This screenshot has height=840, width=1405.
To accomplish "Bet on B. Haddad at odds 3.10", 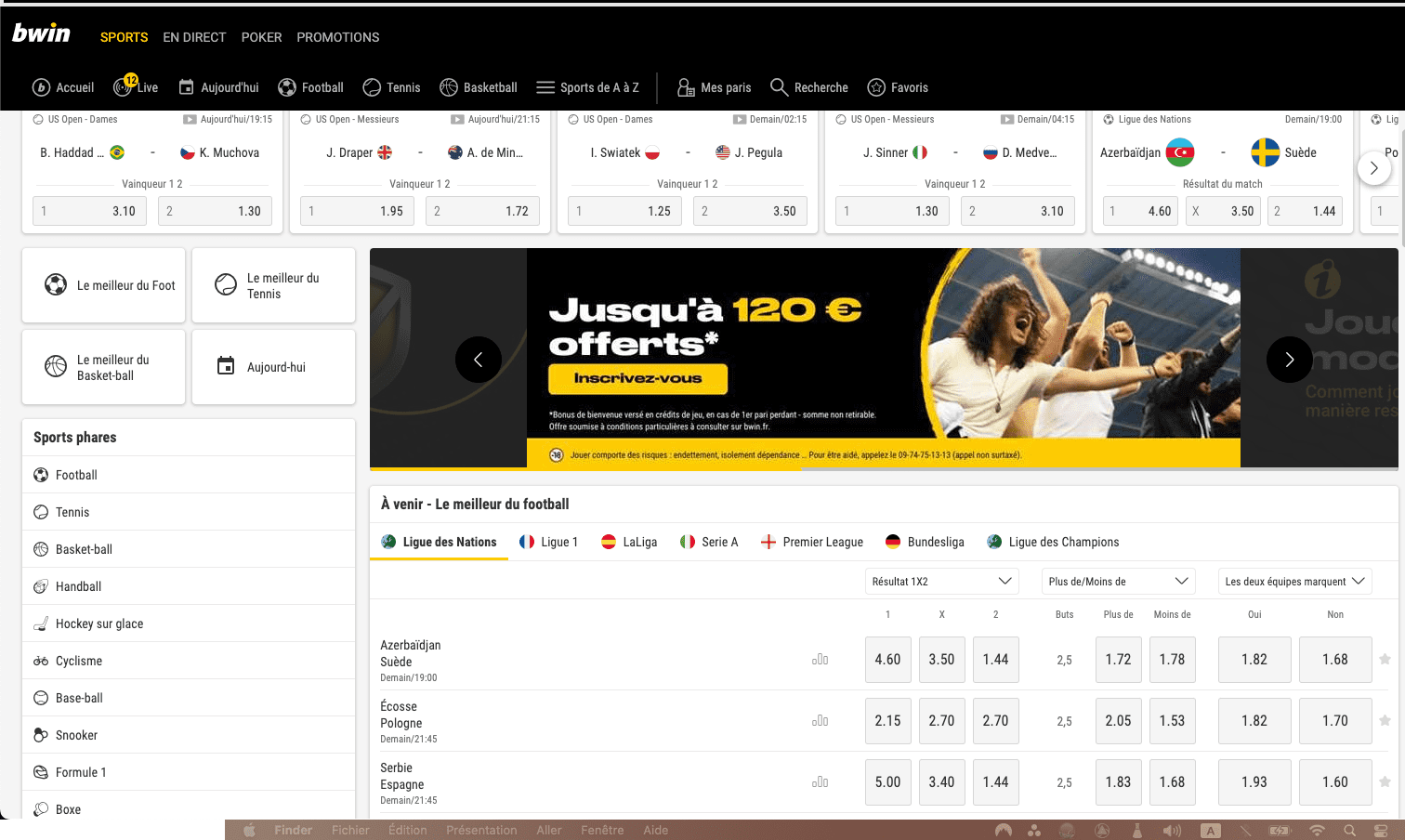I will pyautogui.click(x=89, y=211).
